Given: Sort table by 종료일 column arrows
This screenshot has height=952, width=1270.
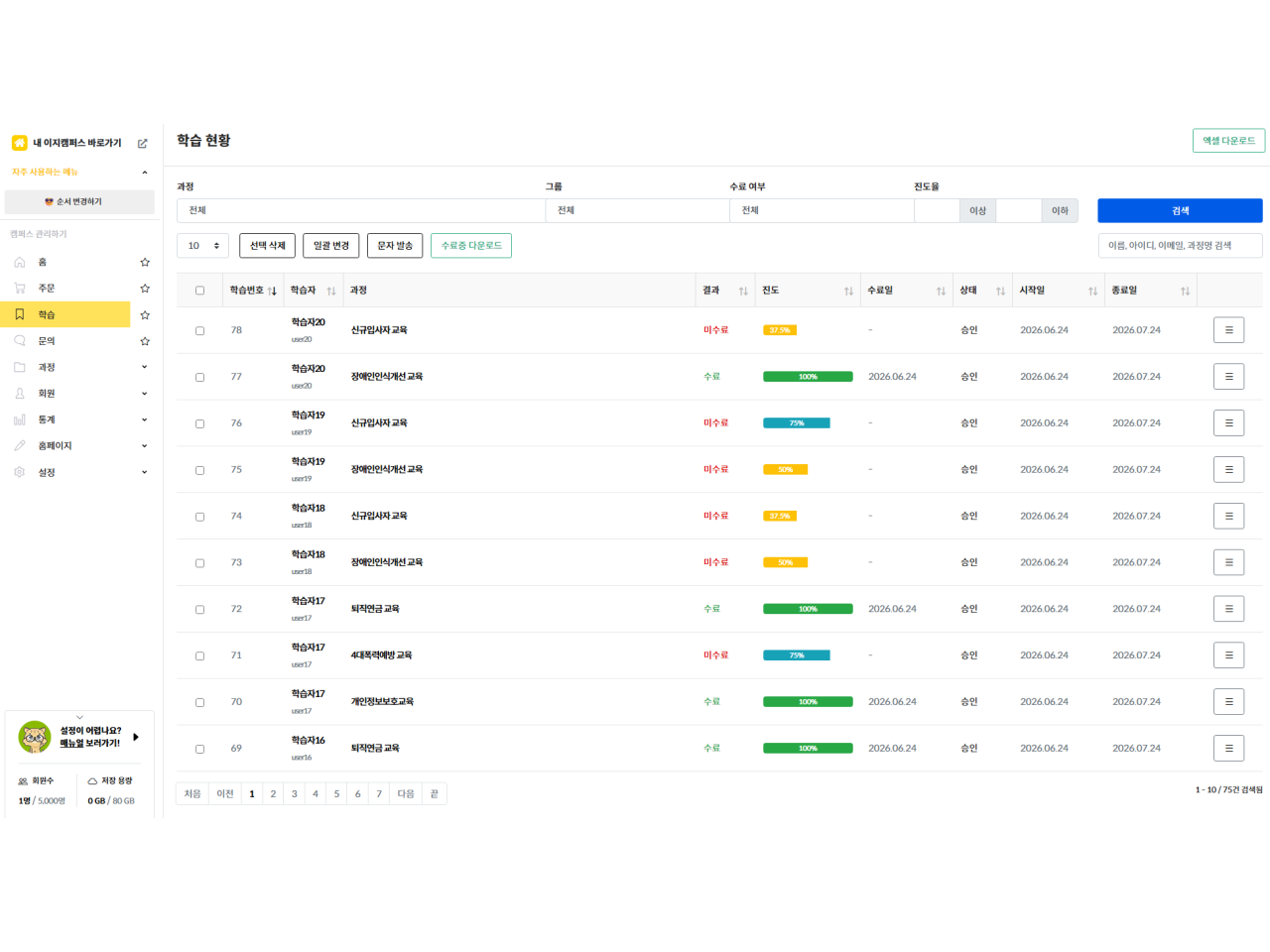Looking at the screenshot, I should click(x=1185, y=291).
